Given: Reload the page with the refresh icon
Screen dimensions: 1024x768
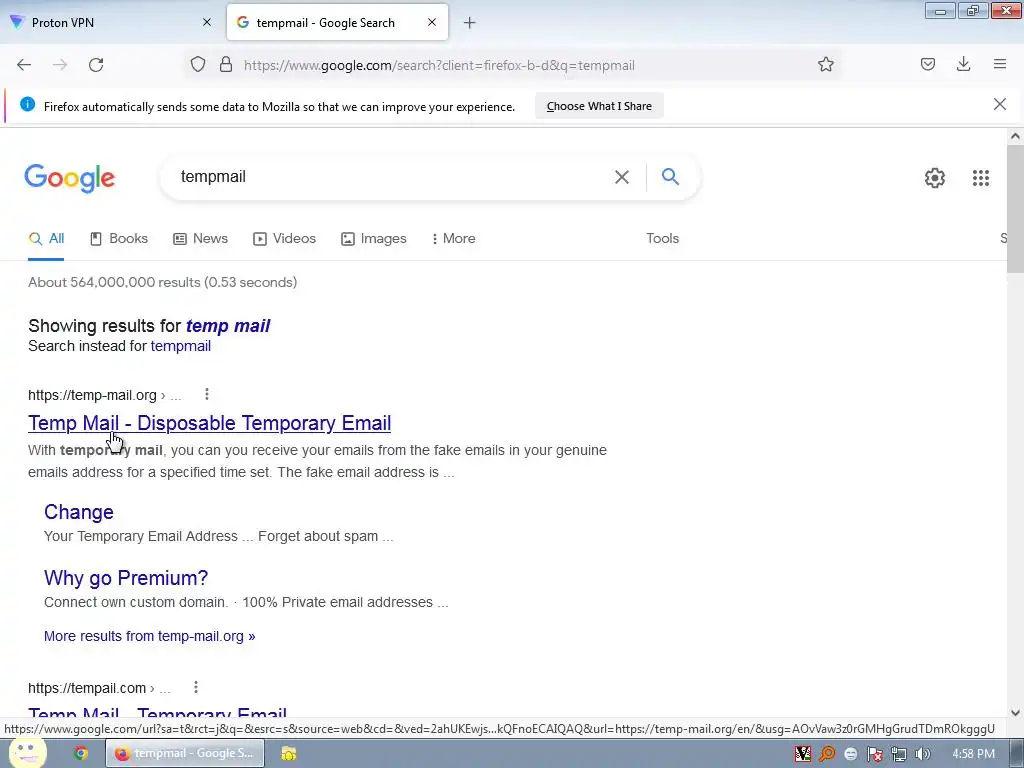Looking at the screenshot, I should [x=96, y=65].
